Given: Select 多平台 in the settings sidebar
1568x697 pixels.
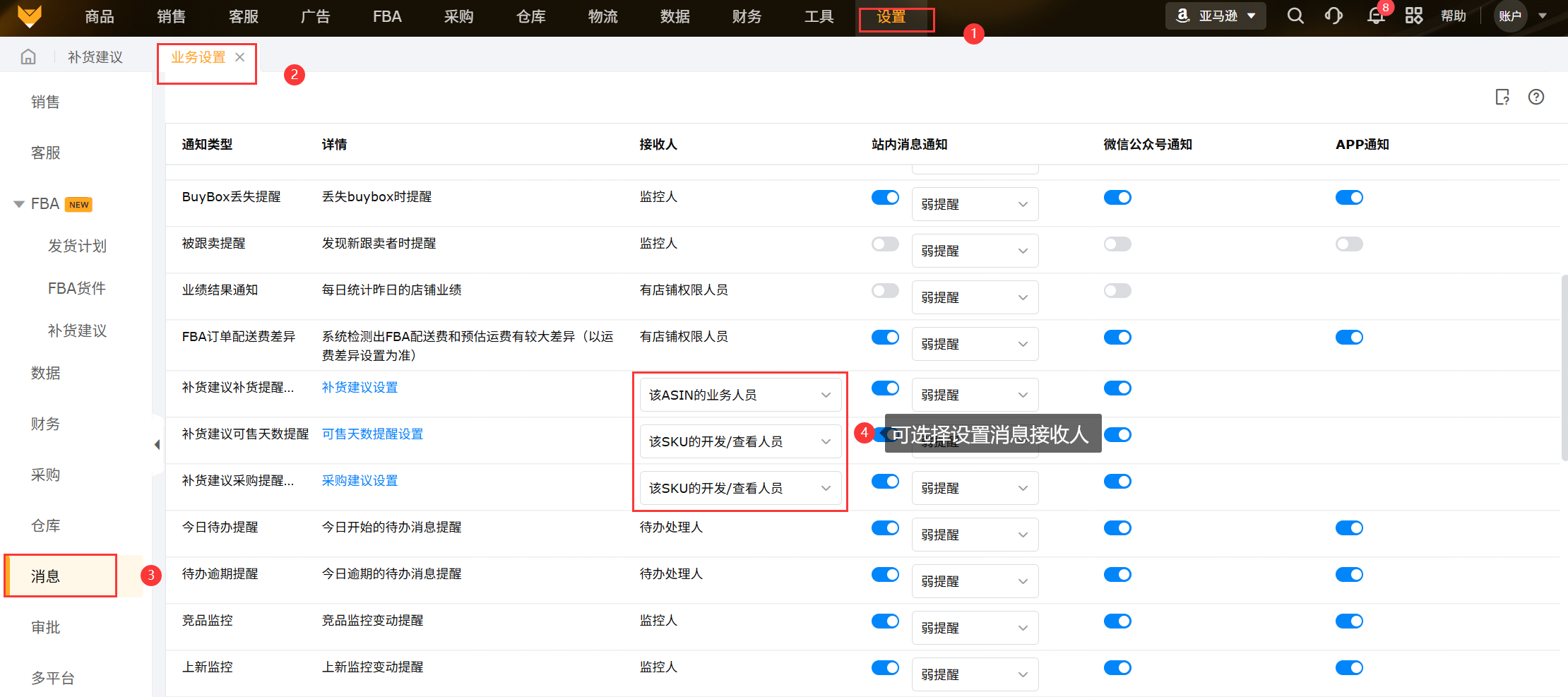Looking at the screenshot, I should (x=53, y=678).
